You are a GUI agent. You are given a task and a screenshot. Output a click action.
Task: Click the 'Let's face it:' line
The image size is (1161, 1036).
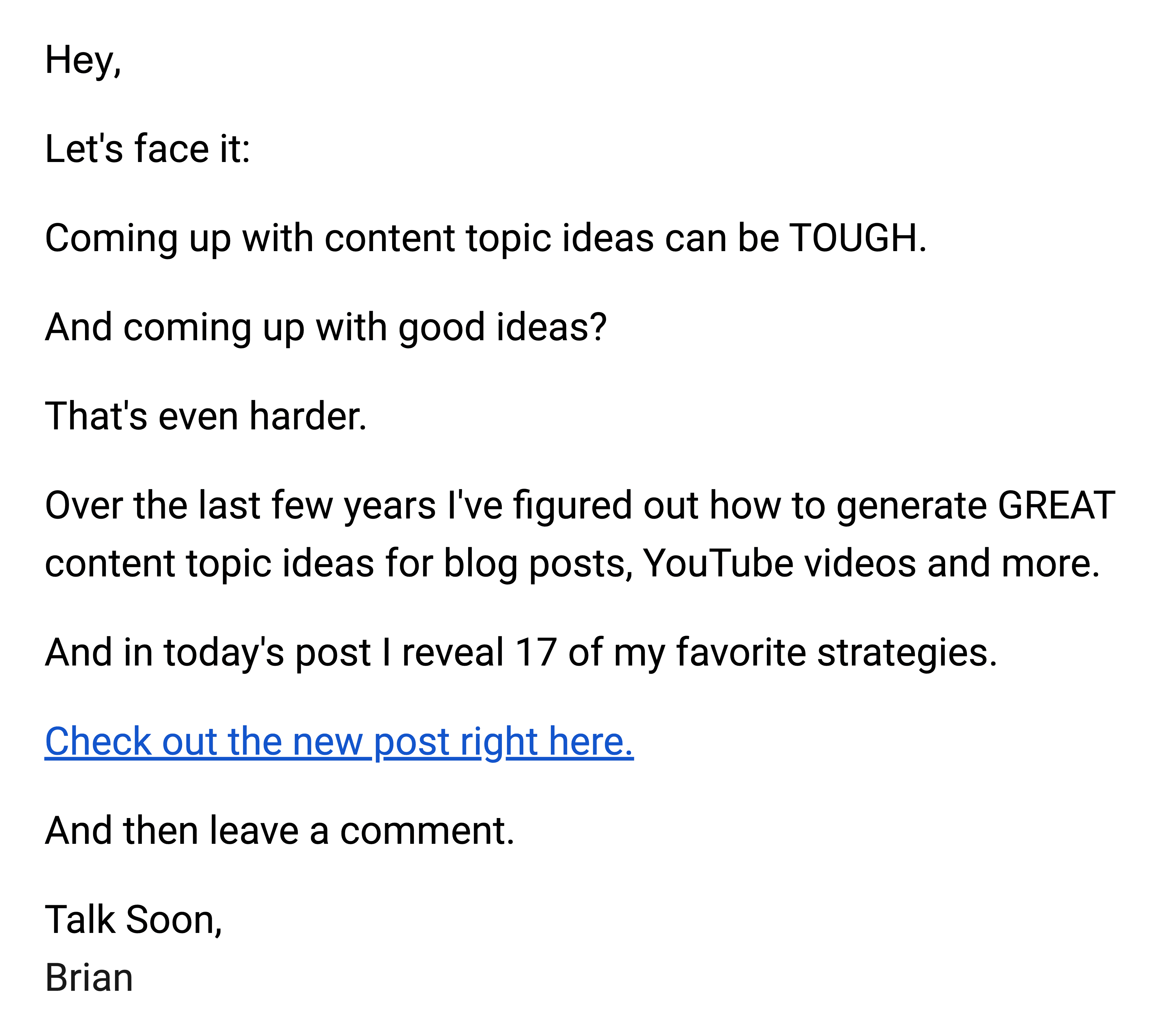click(147, 149)
